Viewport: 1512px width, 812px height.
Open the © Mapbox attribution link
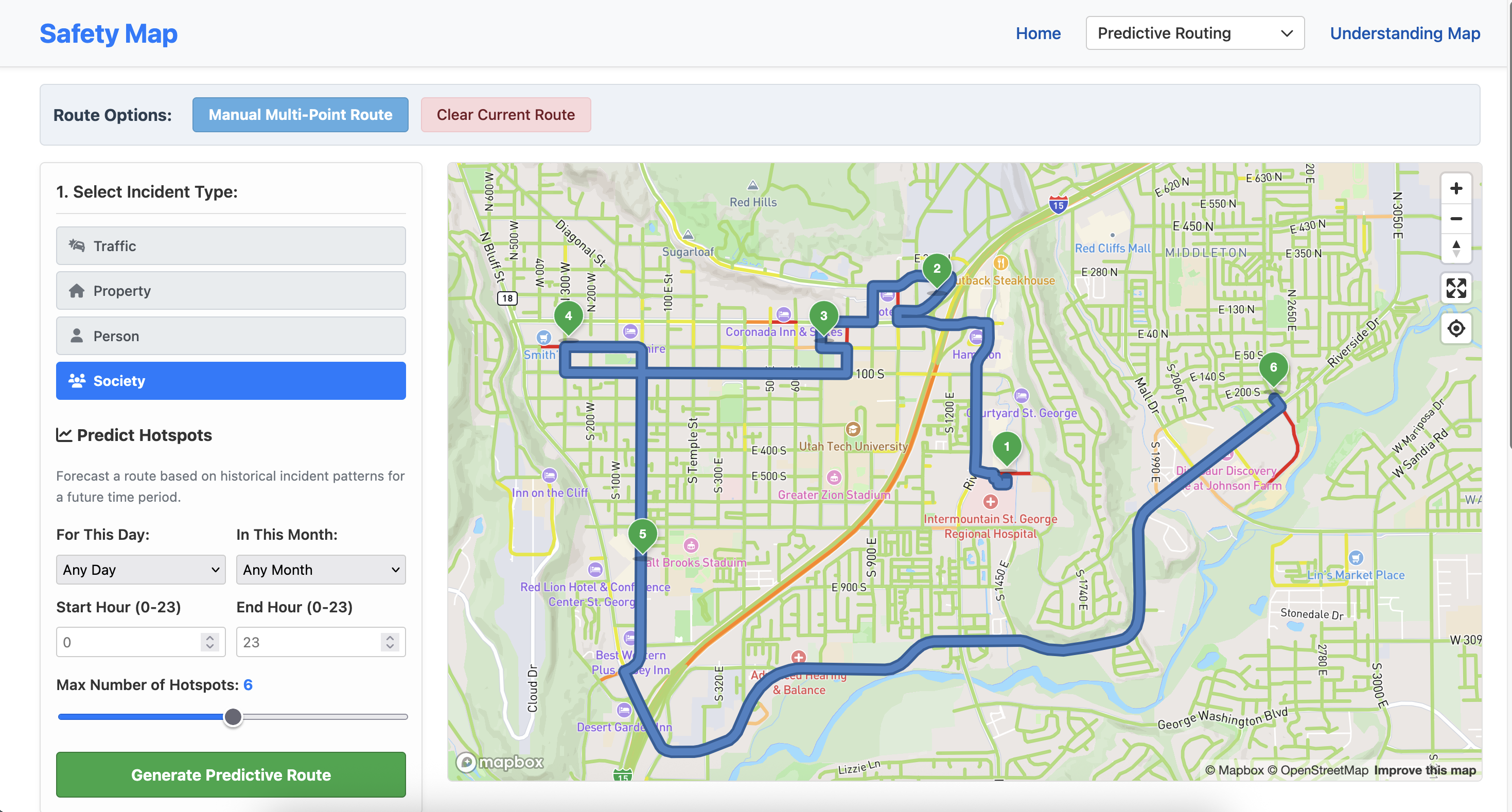[x=1235, y=770]
